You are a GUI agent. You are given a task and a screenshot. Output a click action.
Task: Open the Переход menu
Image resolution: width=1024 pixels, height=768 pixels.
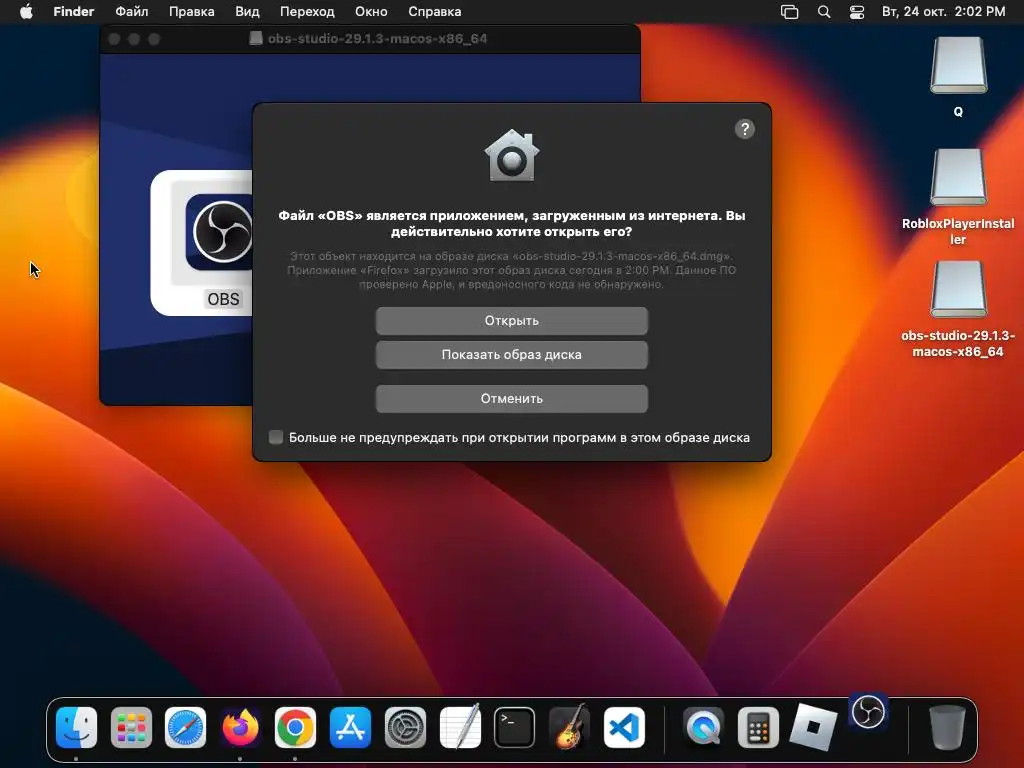tap(307, 12)
